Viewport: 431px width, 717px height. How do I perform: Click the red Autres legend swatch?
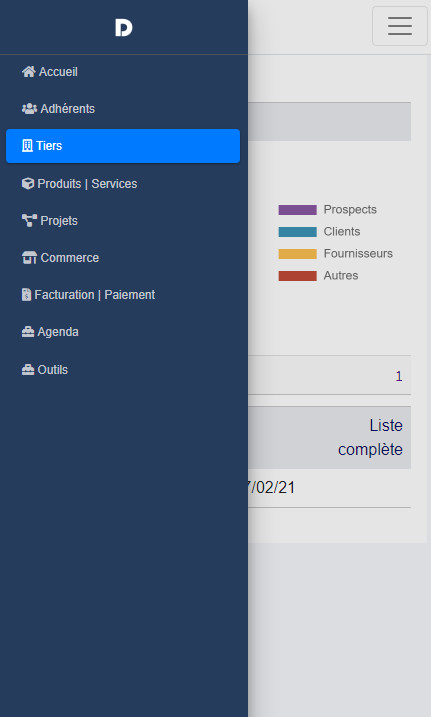[298, 276]
